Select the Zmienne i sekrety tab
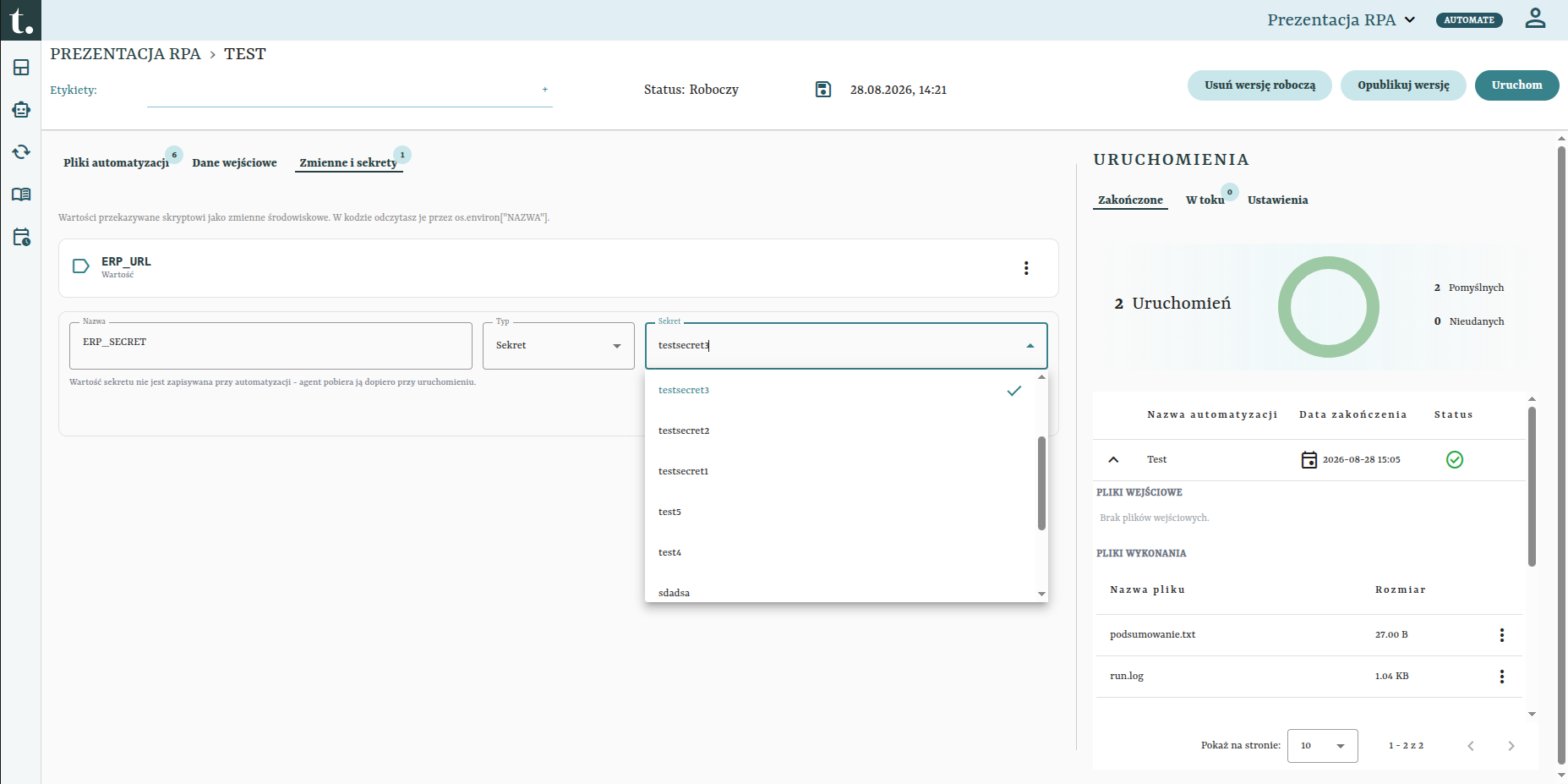The width and height of the screenshot is (1568, 784). click(x=348, y=162)
